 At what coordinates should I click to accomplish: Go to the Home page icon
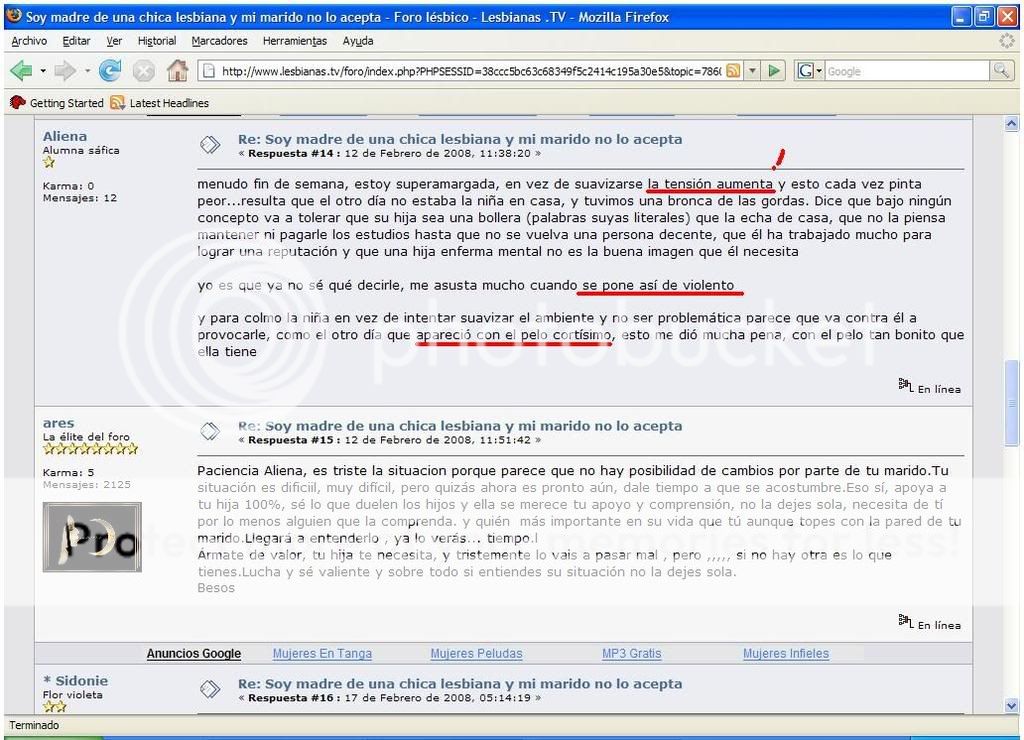coord(177,71)
